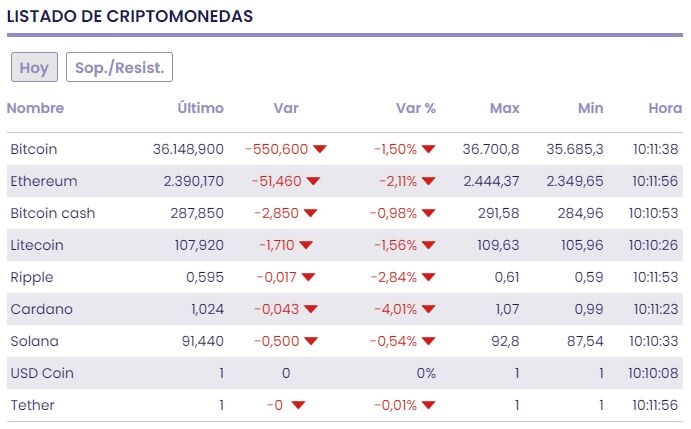Click Bitcoin cash's red down arrow next to -2,850
691x429 pixels.
pyautogui.click(x=307, y=213)
